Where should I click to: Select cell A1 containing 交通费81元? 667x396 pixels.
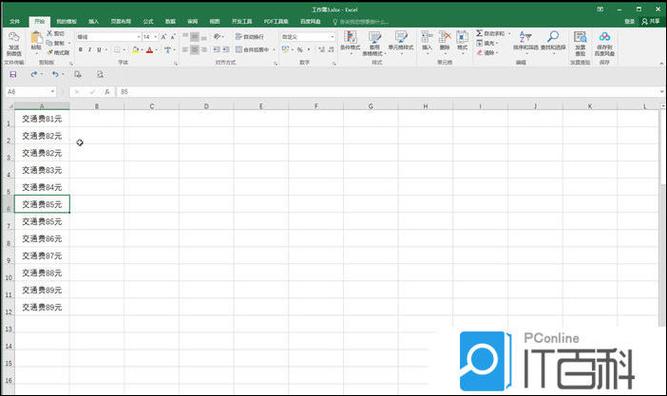pos(42,119)
